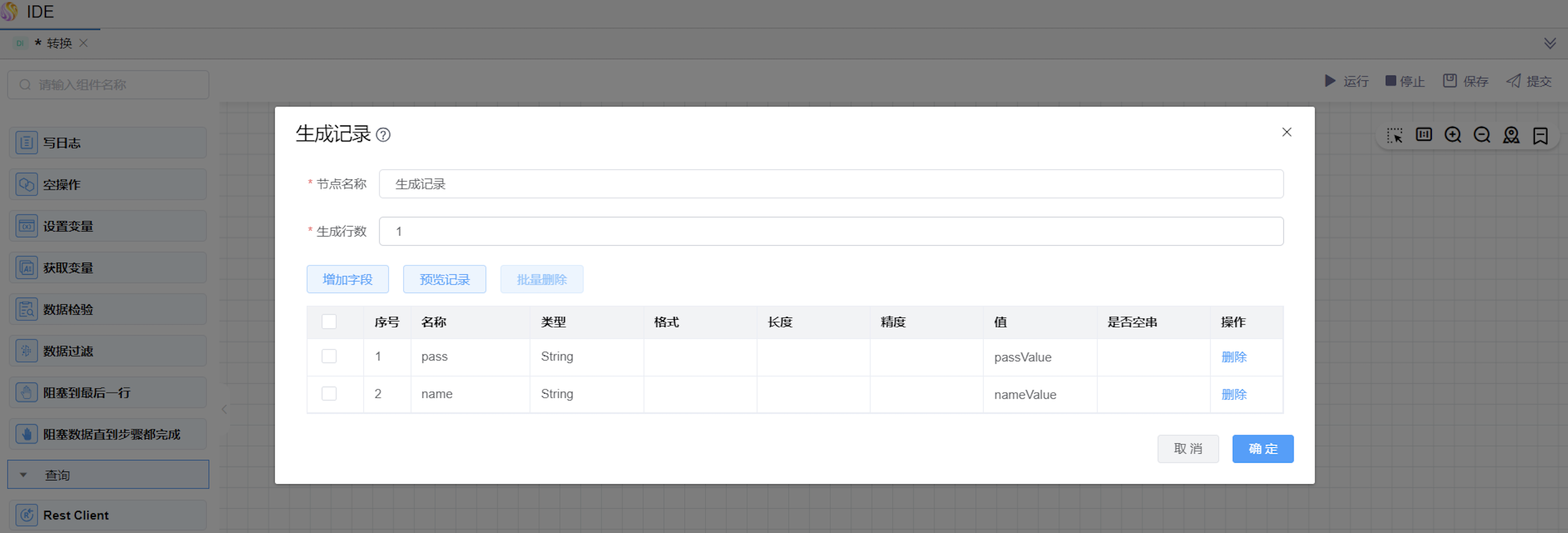Viewport: 1568px width, 533px height.
Task: Click the 生成行数 input field
Action: (831, 232)
